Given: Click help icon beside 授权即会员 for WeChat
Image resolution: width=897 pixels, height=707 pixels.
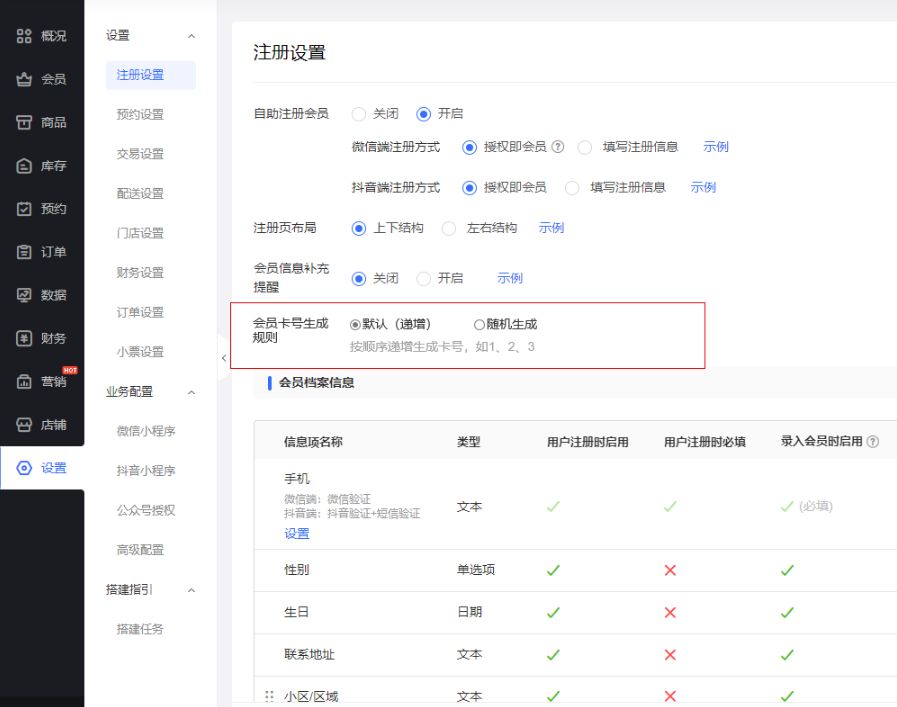Looking at the screenshot, I should pyautogui.click(x=558, y=147).
